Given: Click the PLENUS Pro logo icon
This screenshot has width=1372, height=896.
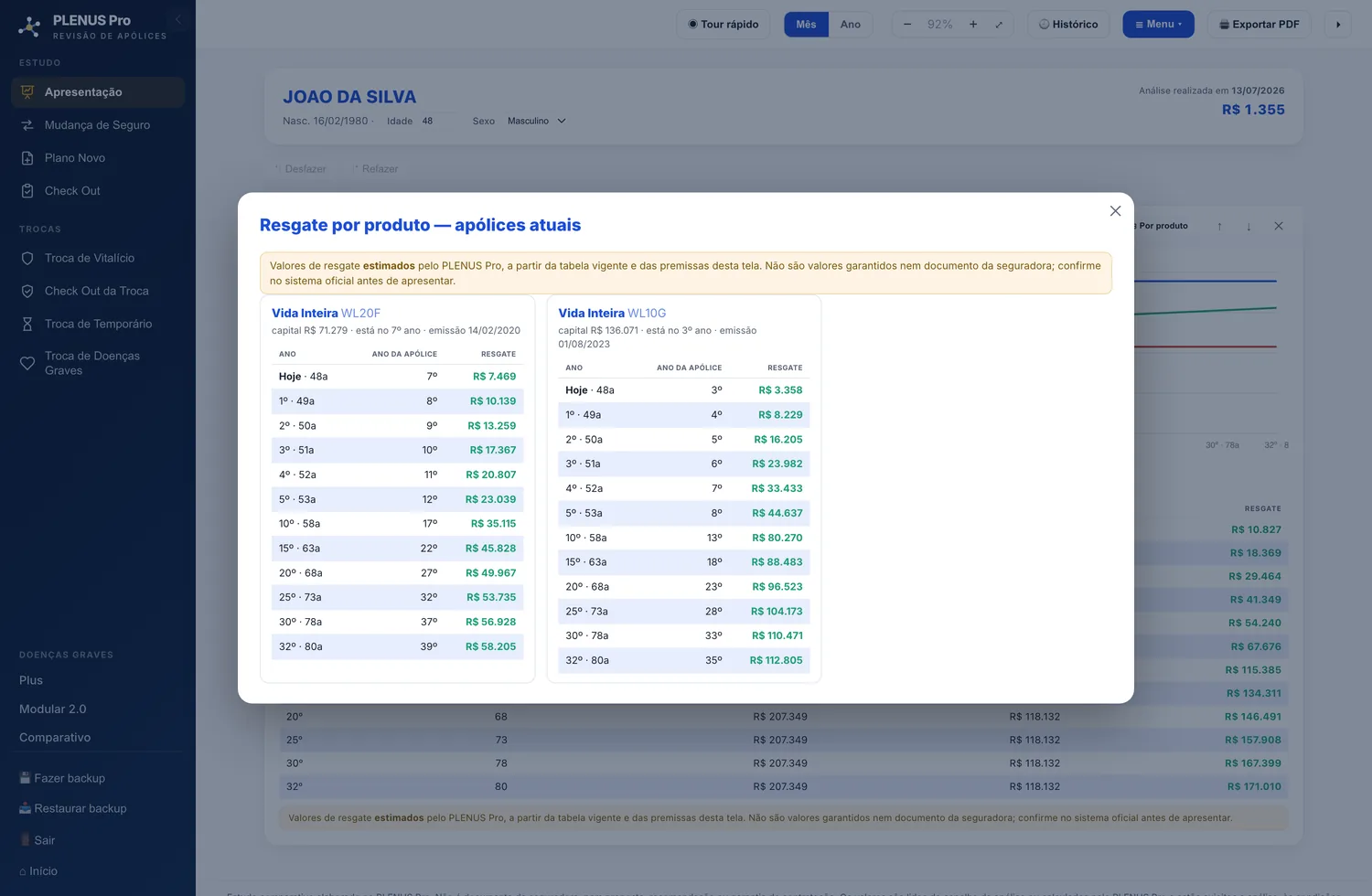Looking at the screenshot, I should tap(29, 27).
